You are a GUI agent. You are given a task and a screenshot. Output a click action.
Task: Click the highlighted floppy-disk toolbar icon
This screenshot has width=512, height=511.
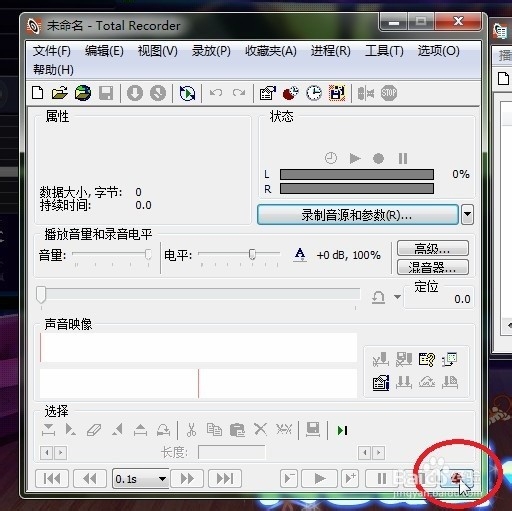point(337,93)
